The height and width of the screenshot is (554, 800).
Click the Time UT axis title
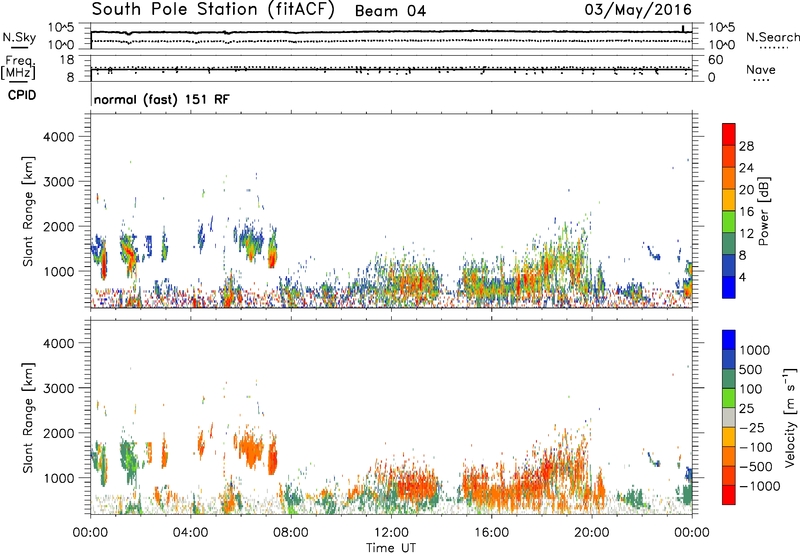391,548
